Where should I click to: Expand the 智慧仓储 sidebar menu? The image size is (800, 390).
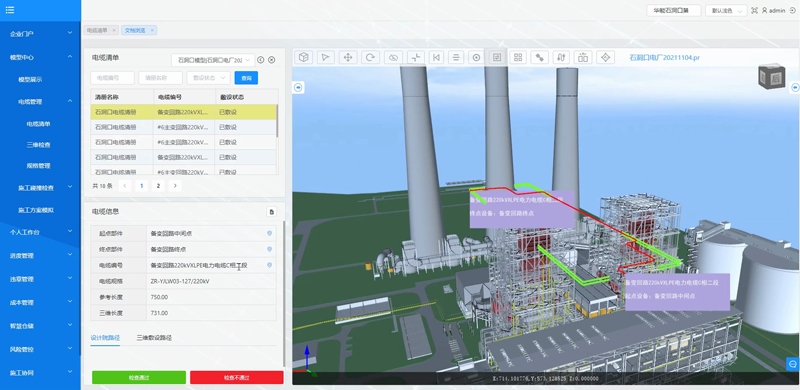pos(40,326)
